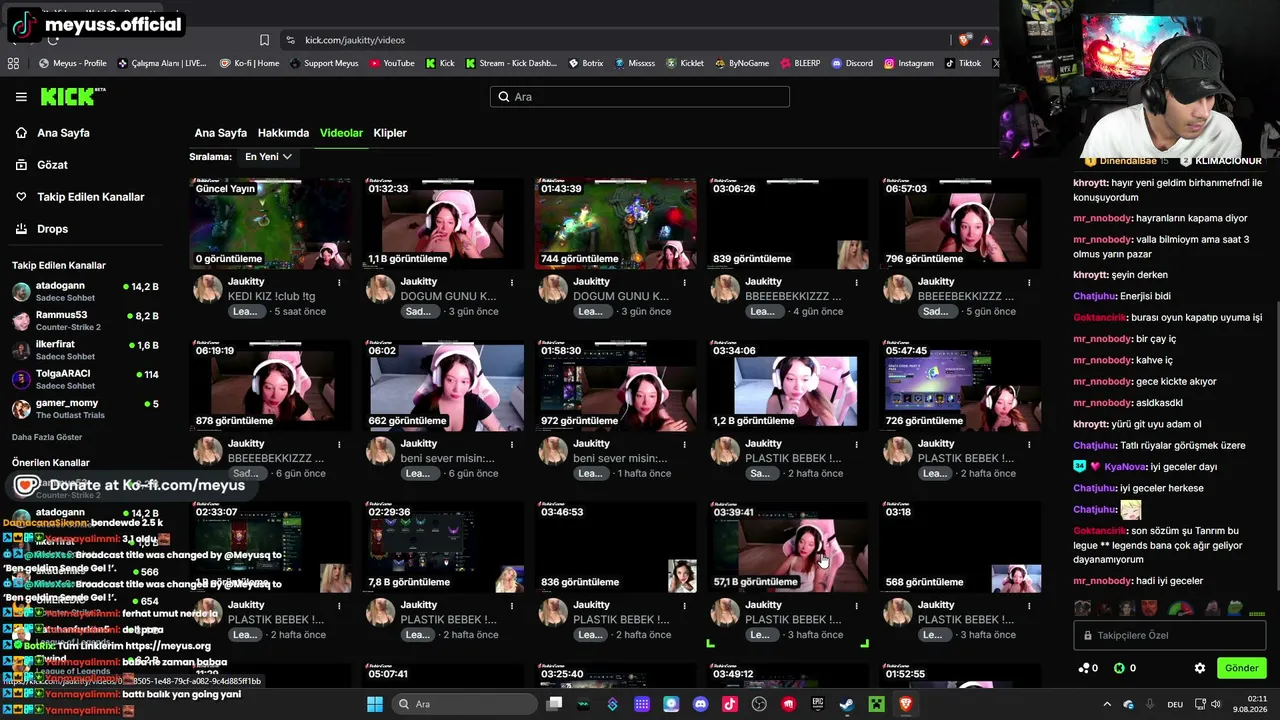The height and width of the screenshot is (720, 1280).
Task: Open Drops in the sidebar
Action: pyautogui.click(x=41, y=229)
